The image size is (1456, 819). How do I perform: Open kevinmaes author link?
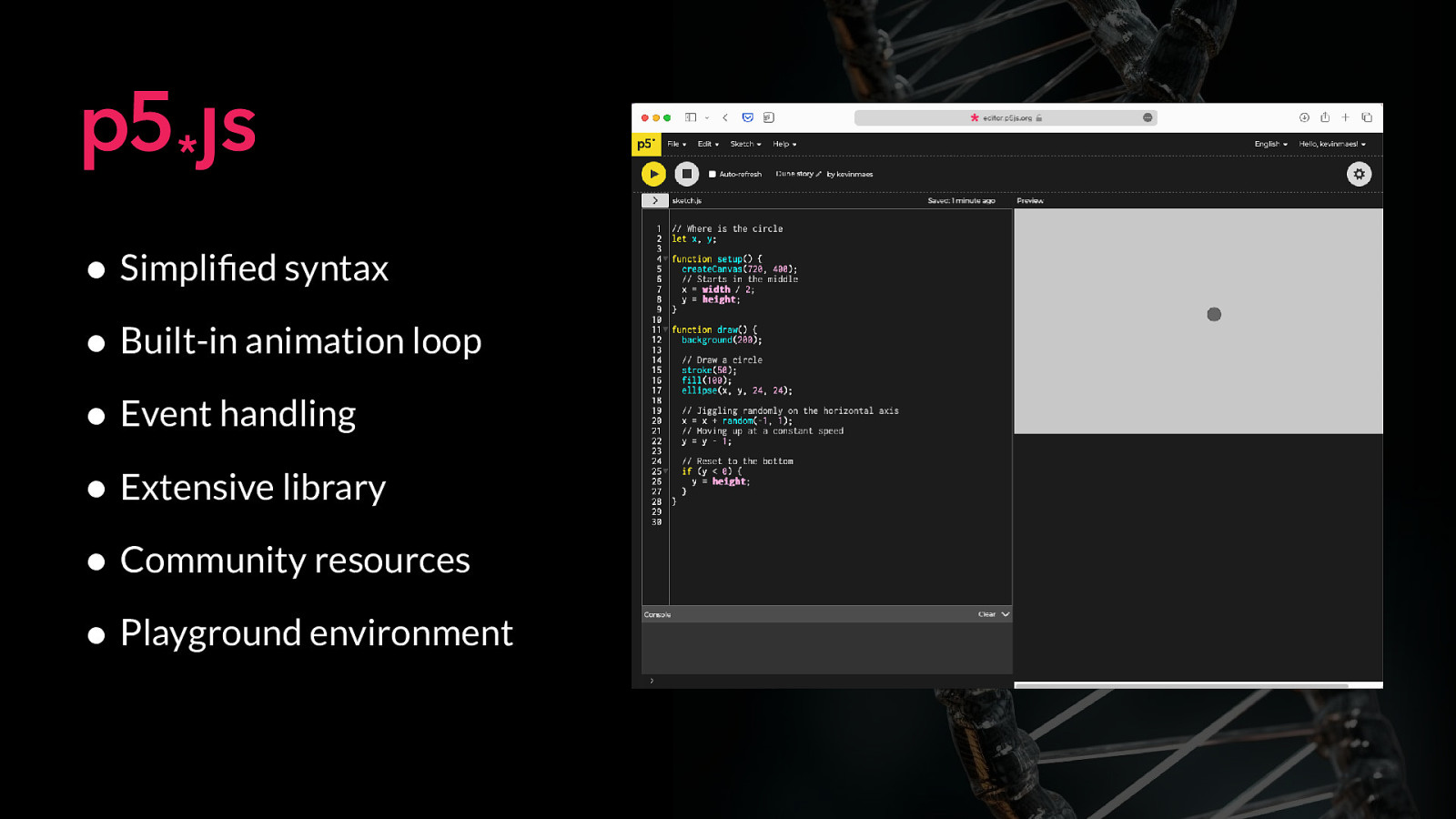854,174
